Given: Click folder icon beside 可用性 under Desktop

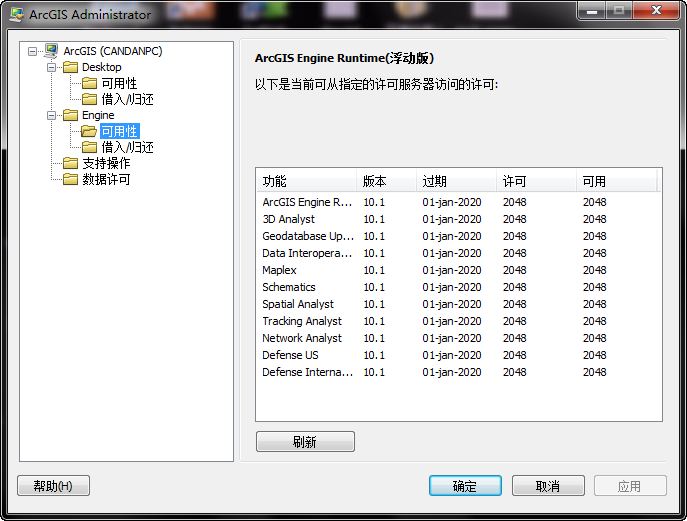Looking at the screenshot, I should (x=89, y=83).
